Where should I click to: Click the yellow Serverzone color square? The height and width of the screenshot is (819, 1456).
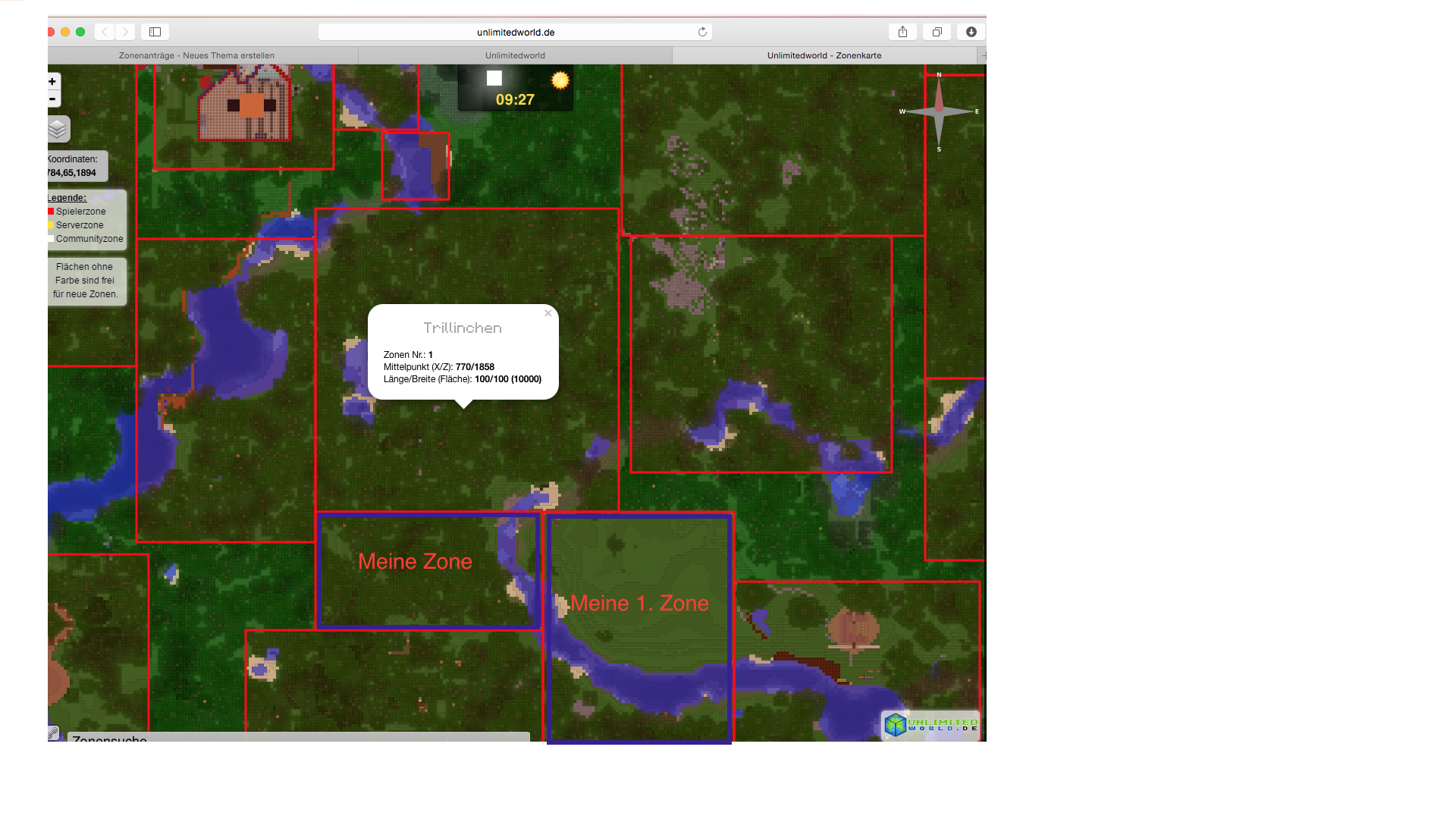(51, 225)
